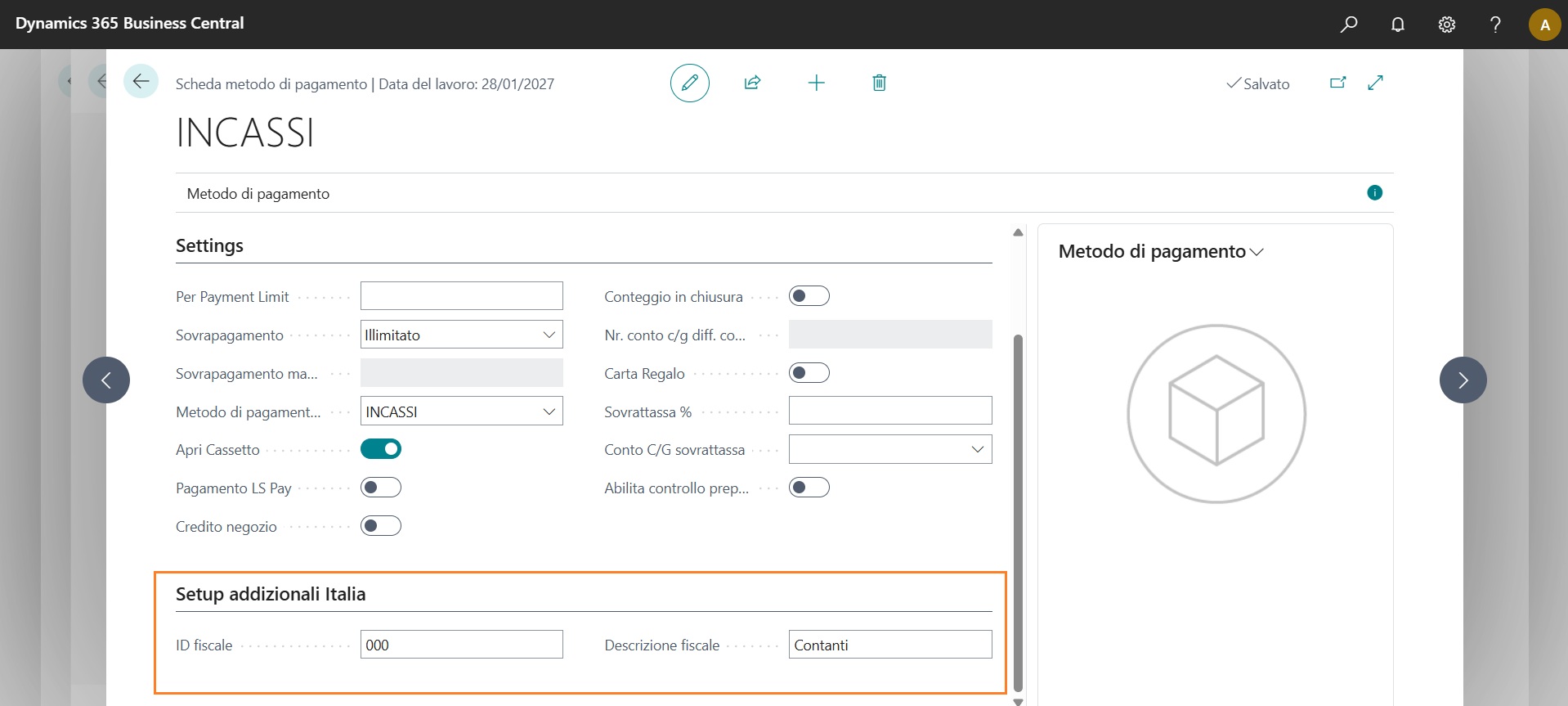Viewport: 1568px width, 706px height.
Task: Open the settings gear icon
Action: tap(1446, 25)
